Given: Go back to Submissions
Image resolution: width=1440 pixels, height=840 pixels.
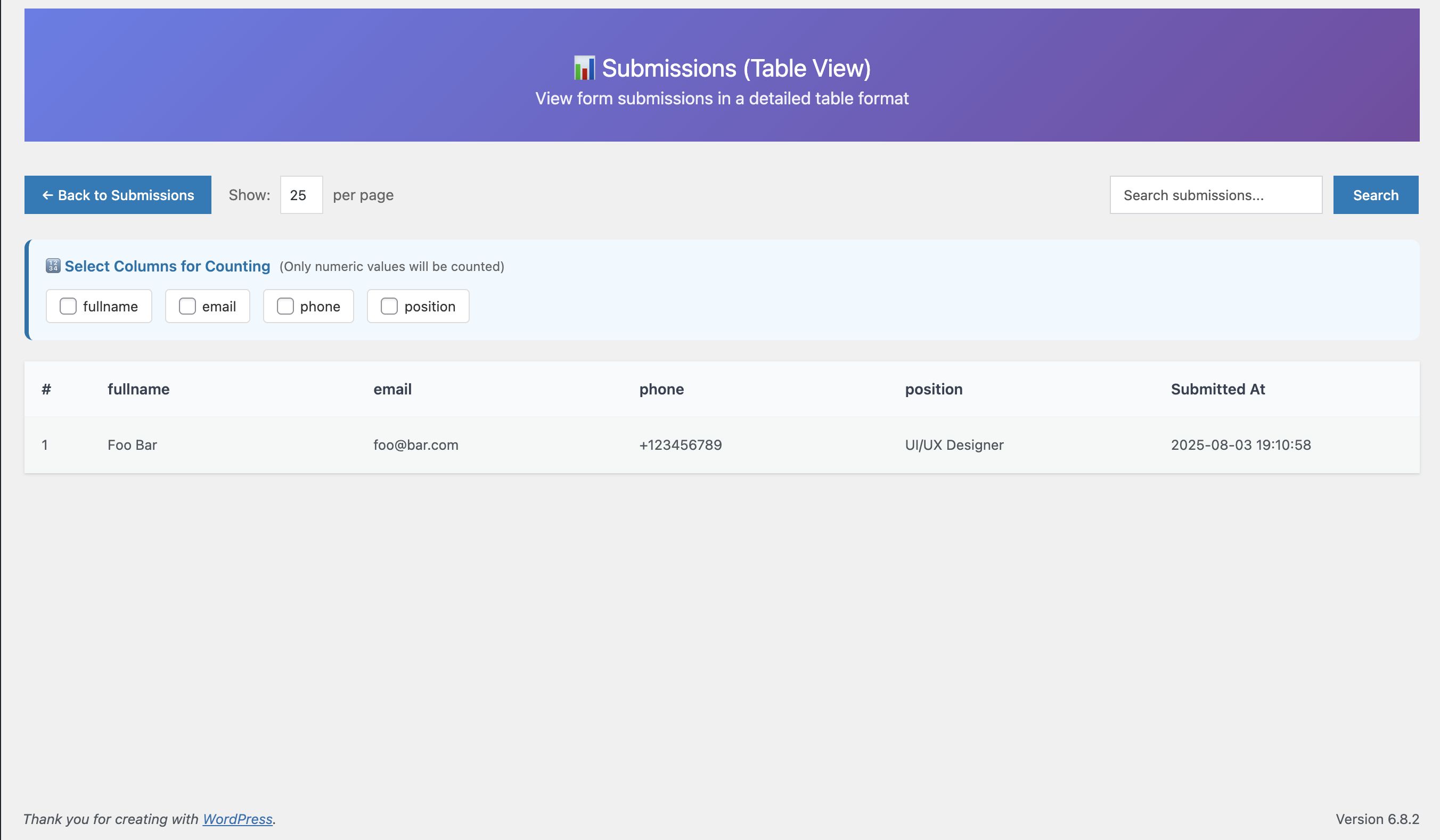Looking at the screenshot, I should click(118, 195).
